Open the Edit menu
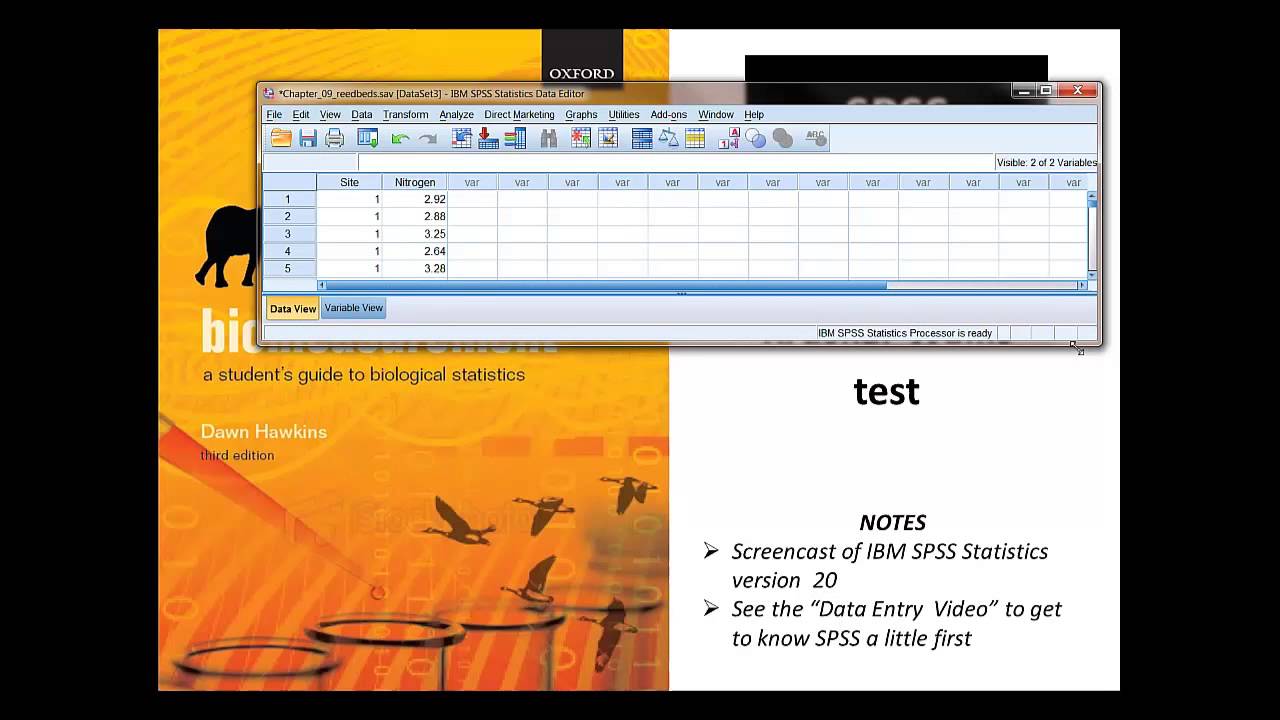 coord(301,115)
